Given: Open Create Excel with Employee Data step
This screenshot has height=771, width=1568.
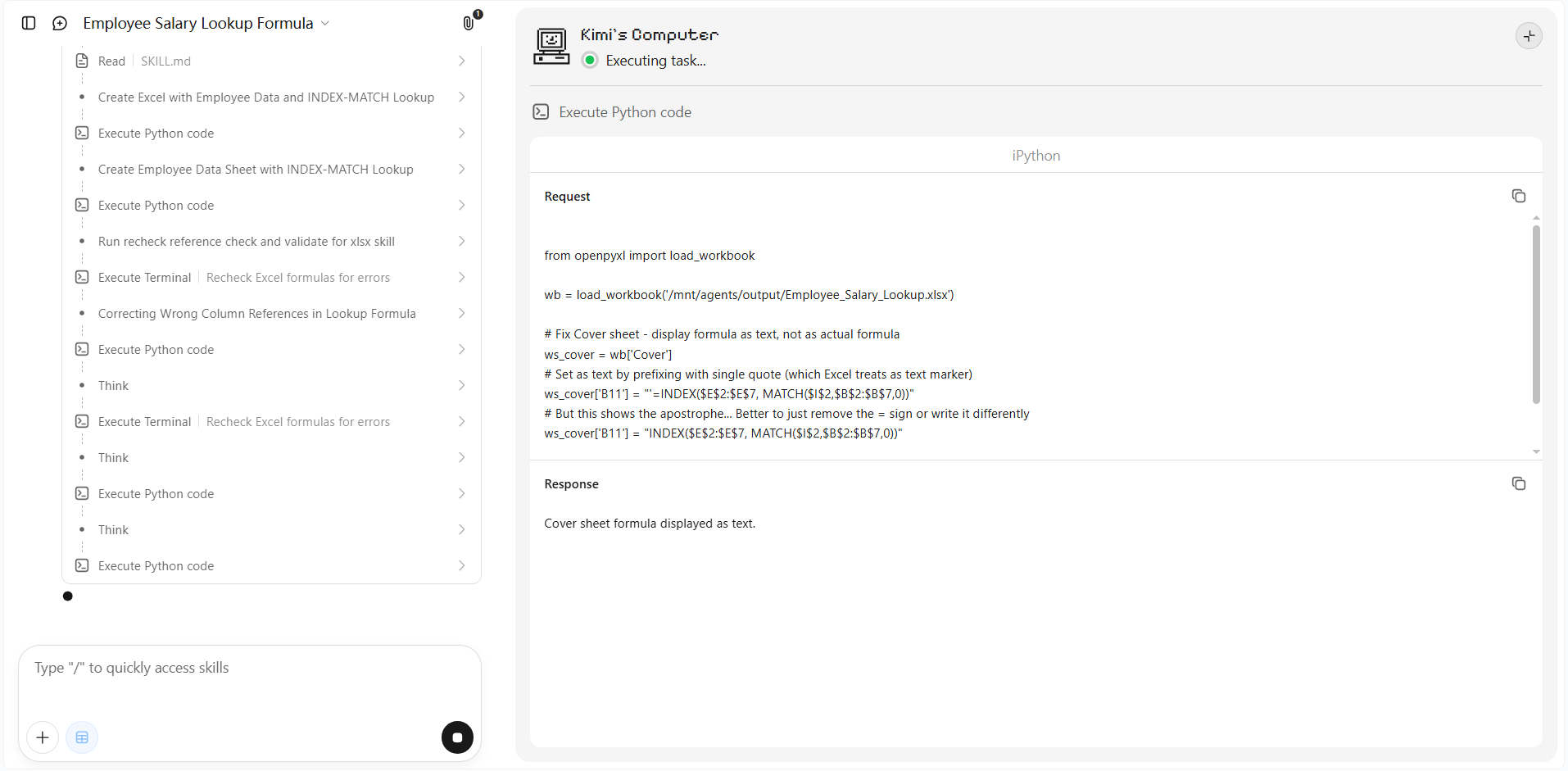Looking at the screenshot, I should tap(270, 98).
